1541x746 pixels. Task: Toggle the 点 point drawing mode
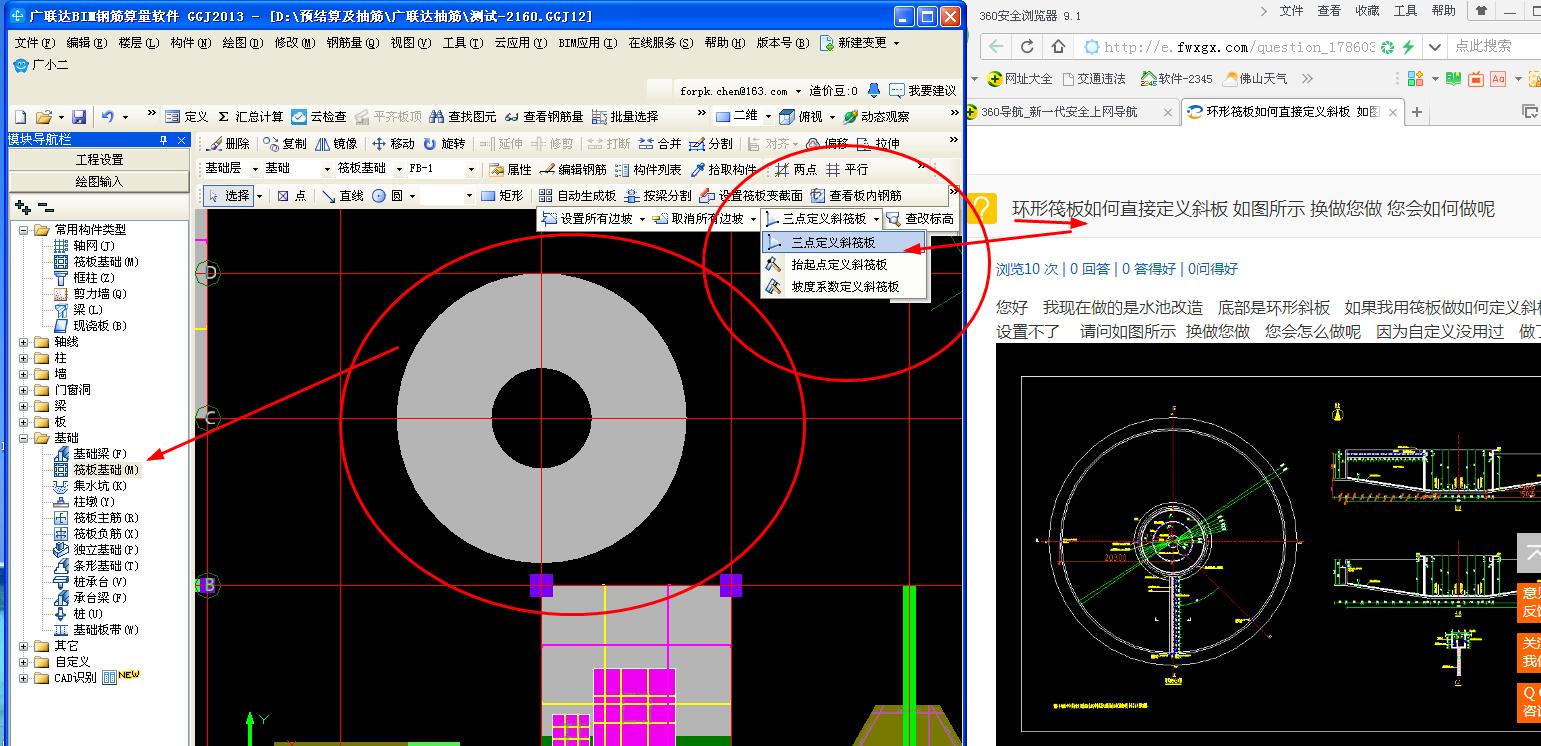(x=292, y=196)
